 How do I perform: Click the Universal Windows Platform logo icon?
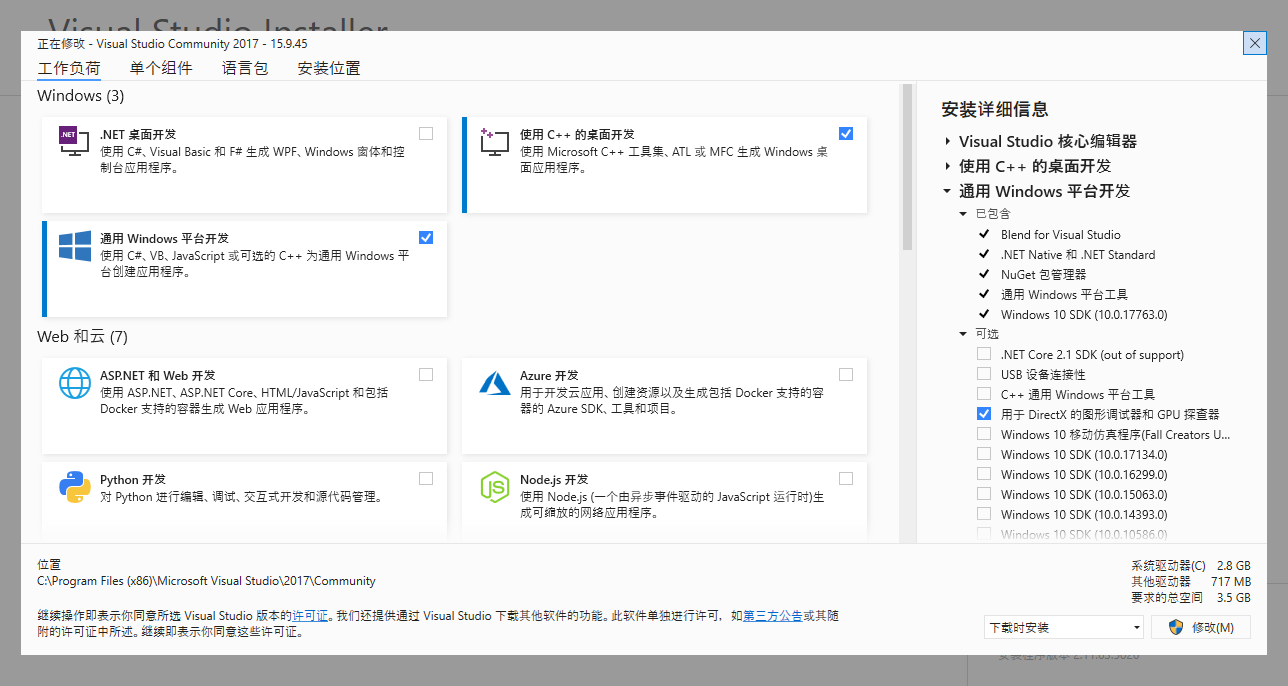[x=75, y=246]
